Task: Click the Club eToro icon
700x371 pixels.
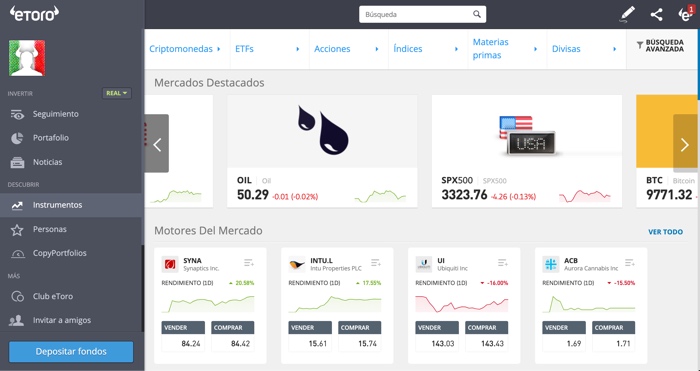Action: click(17, 296)
